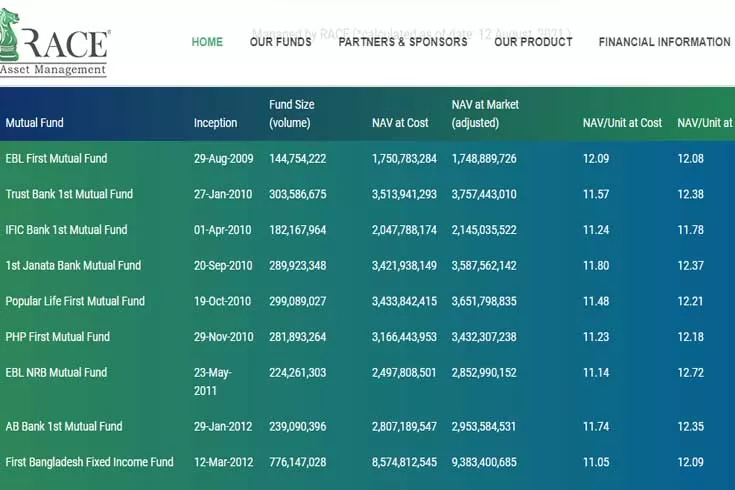Click NAV at Market value 3,432,307,238

(x=484, y=337)
